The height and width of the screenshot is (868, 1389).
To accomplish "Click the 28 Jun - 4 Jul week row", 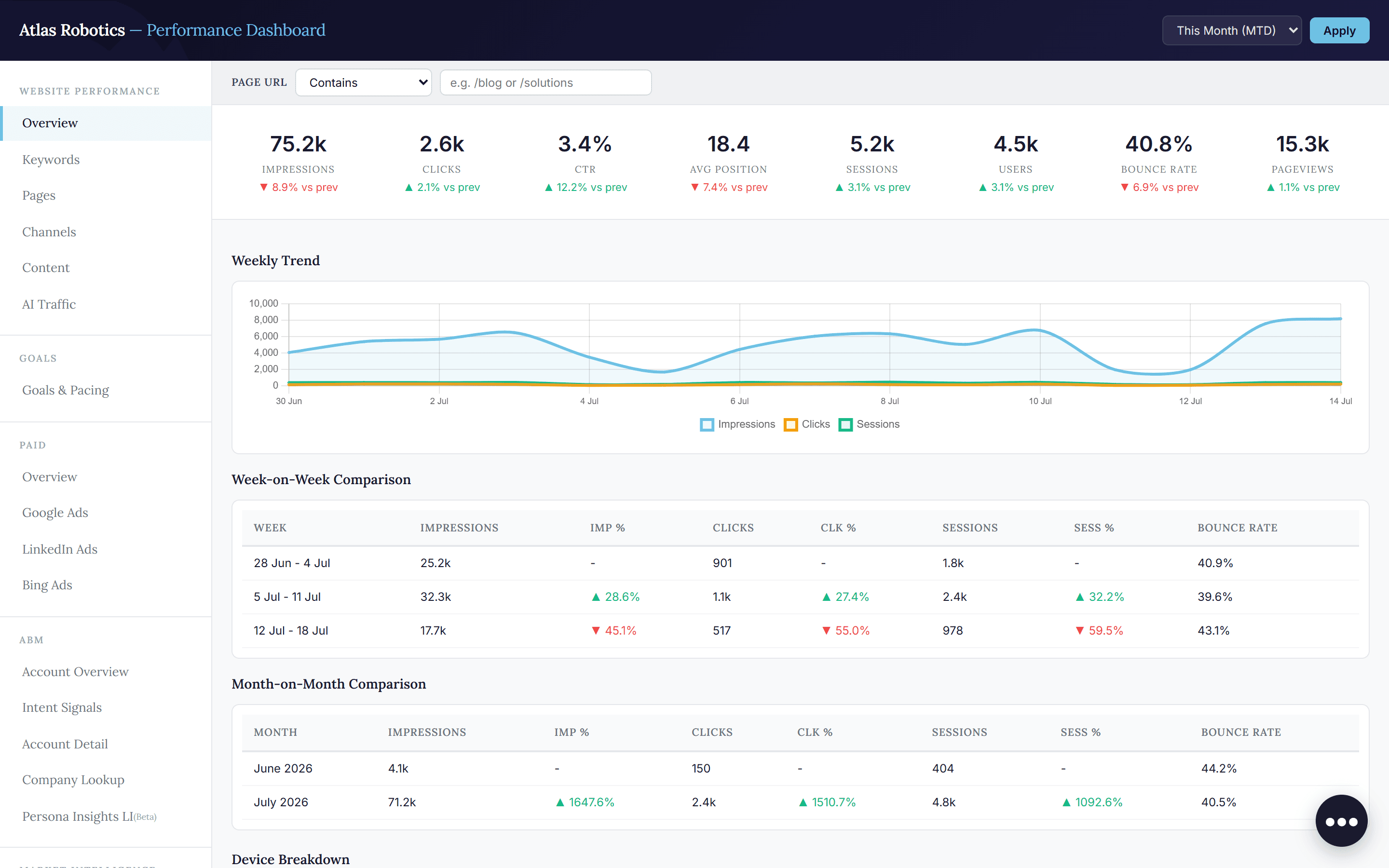I will click(800, 563).
